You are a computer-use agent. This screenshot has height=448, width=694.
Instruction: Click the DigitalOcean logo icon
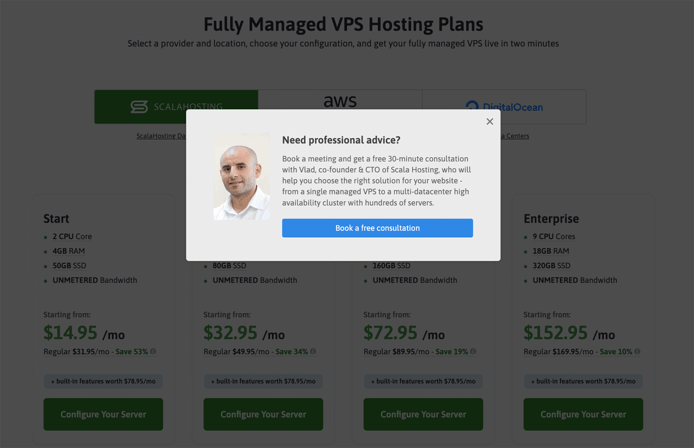click(x=472, y=105)
